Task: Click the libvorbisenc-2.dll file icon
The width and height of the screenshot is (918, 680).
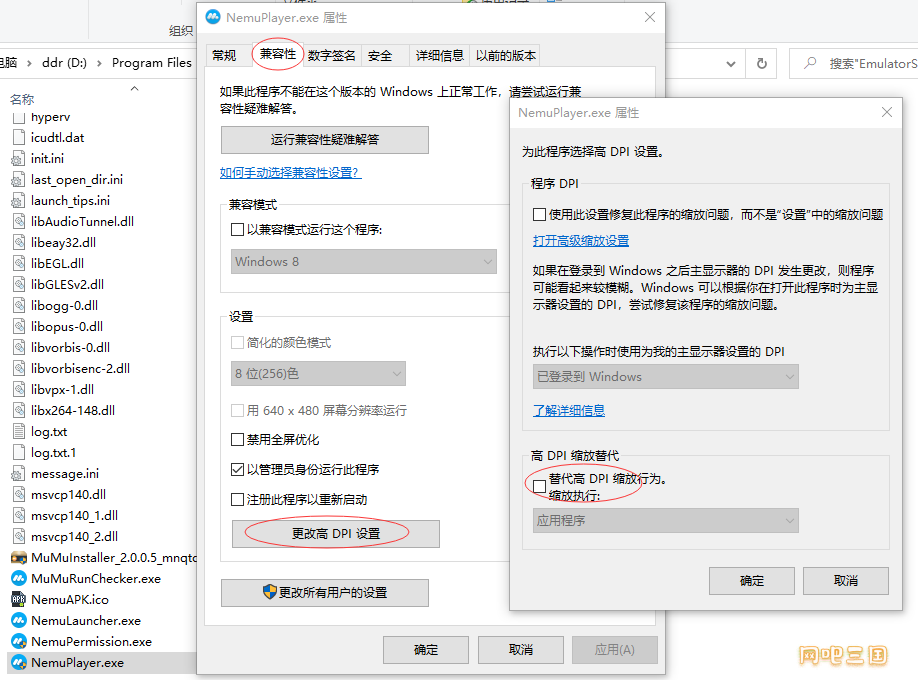Action: tap(19, 368)
